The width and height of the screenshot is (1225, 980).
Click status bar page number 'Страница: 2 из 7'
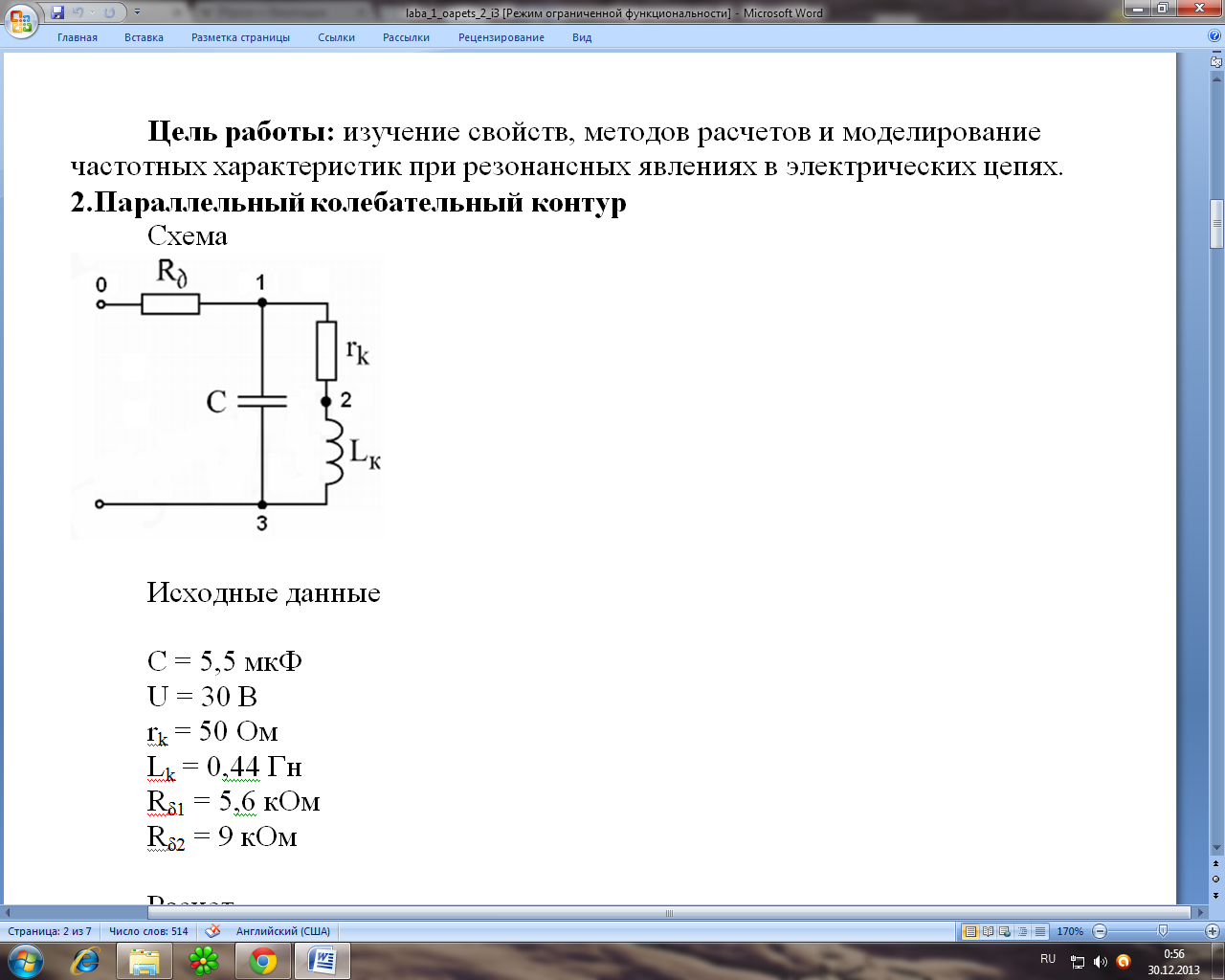pos(50,931)
